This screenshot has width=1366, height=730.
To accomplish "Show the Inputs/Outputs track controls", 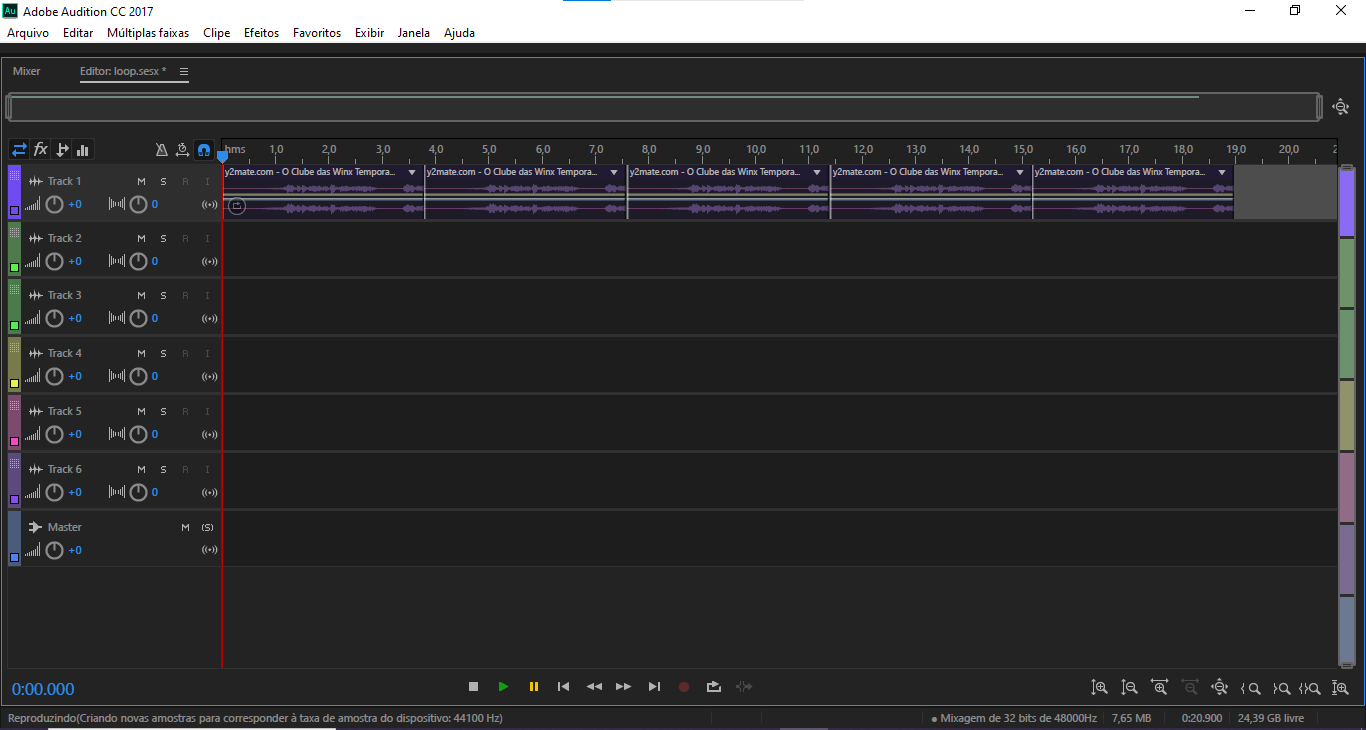I will coord(19,150).
